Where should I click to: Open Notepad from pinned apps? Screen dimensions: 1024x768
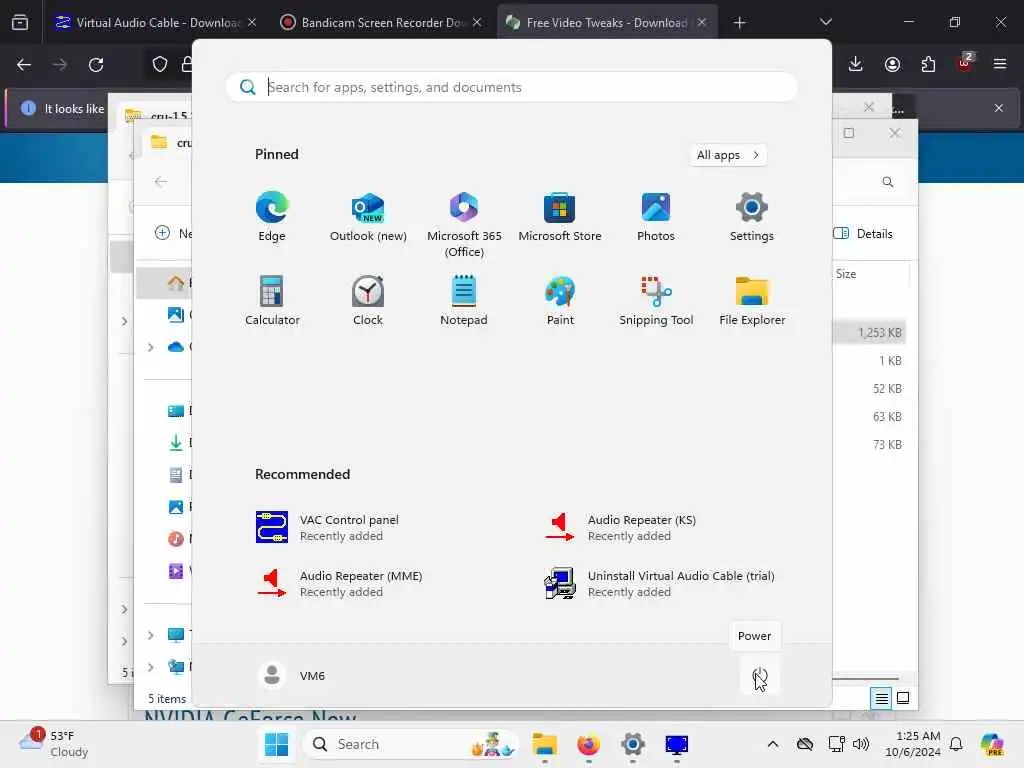464,300
